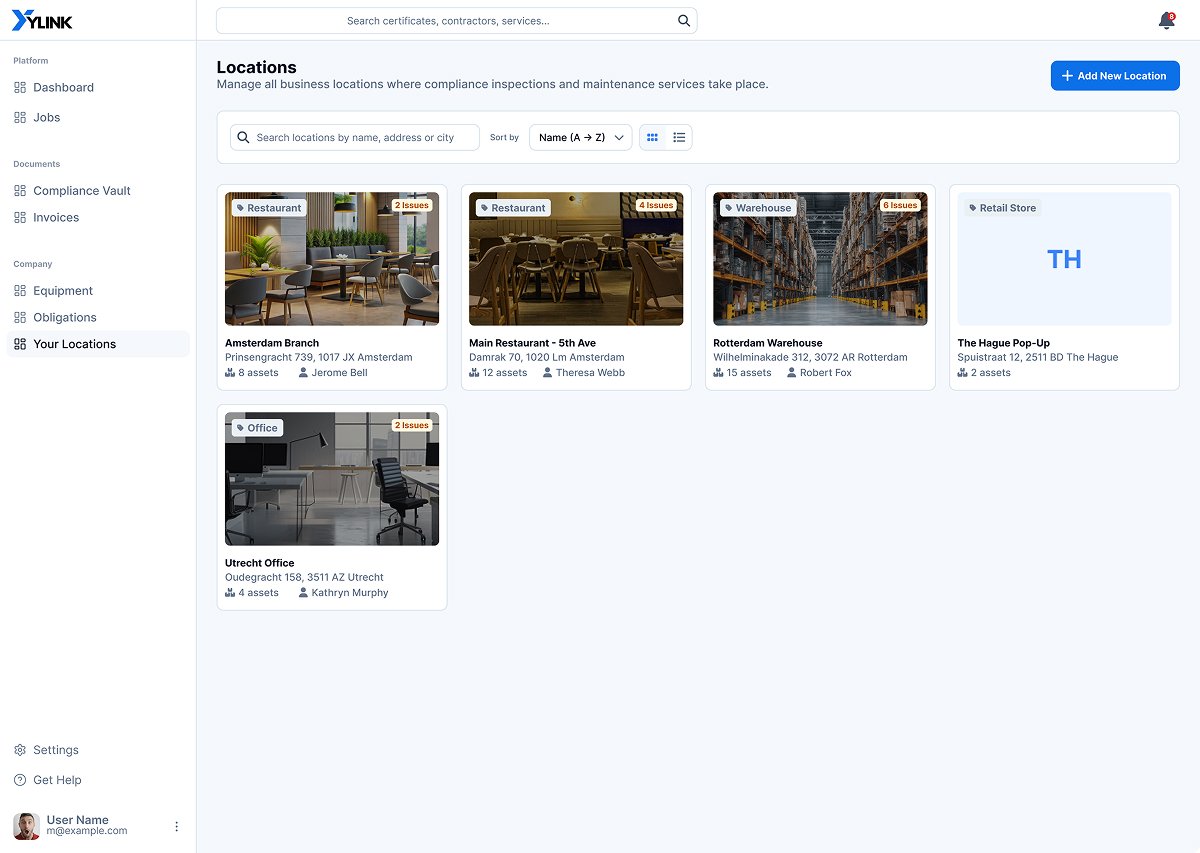Click the 'User Name' profile text
Screen dimensions: 1200x853
pos(78,820)
